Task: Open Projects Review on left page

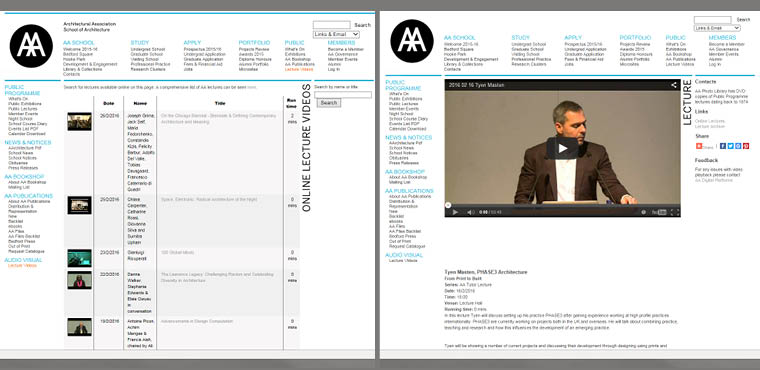Action: click(x=253, y=49)
